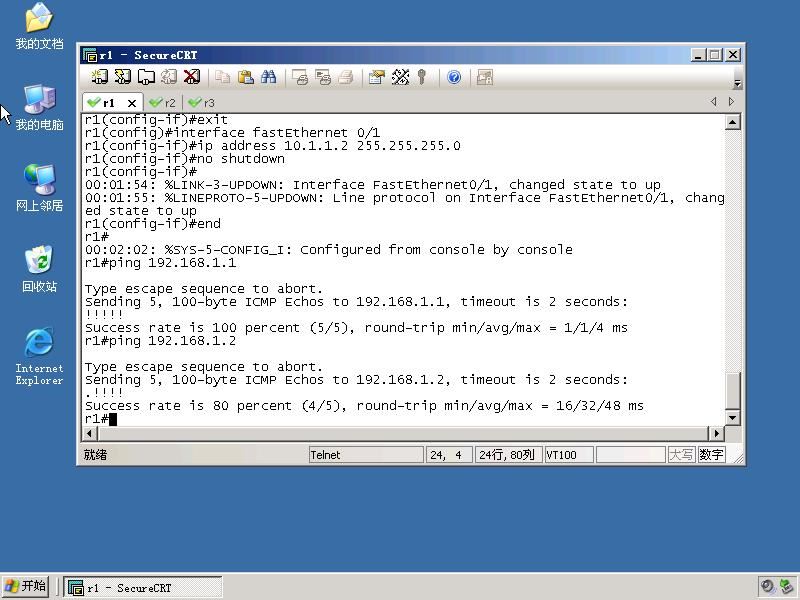Click 'Success rate is 80 percent' line
Screen dimensions: 800x600
tap(364, 406)
